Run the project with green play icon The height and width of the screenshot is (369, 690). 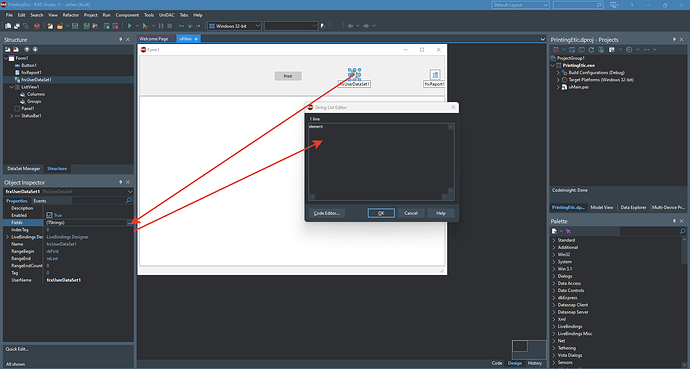(x=129, y=26)
